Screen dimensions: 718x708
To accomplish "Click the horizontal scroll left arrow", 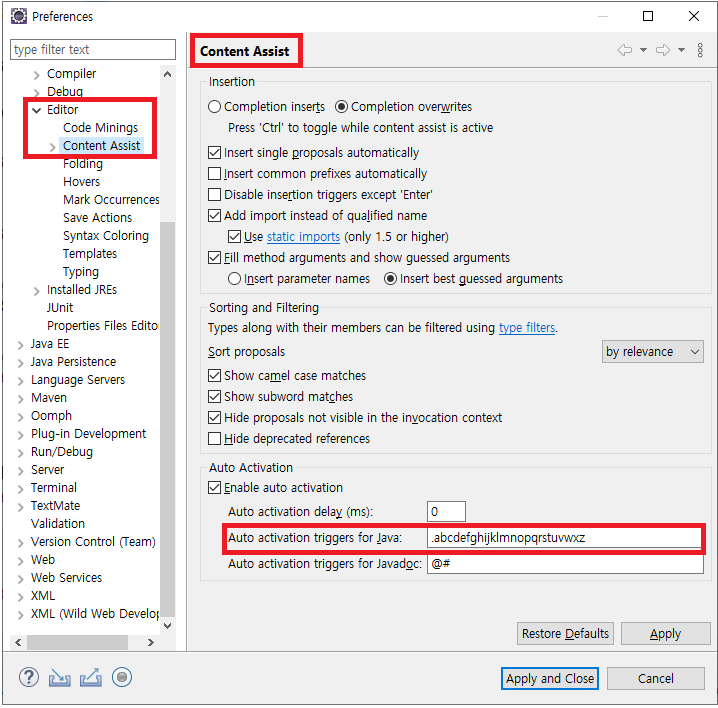I will pyautogui.click(x=18, y=643).
